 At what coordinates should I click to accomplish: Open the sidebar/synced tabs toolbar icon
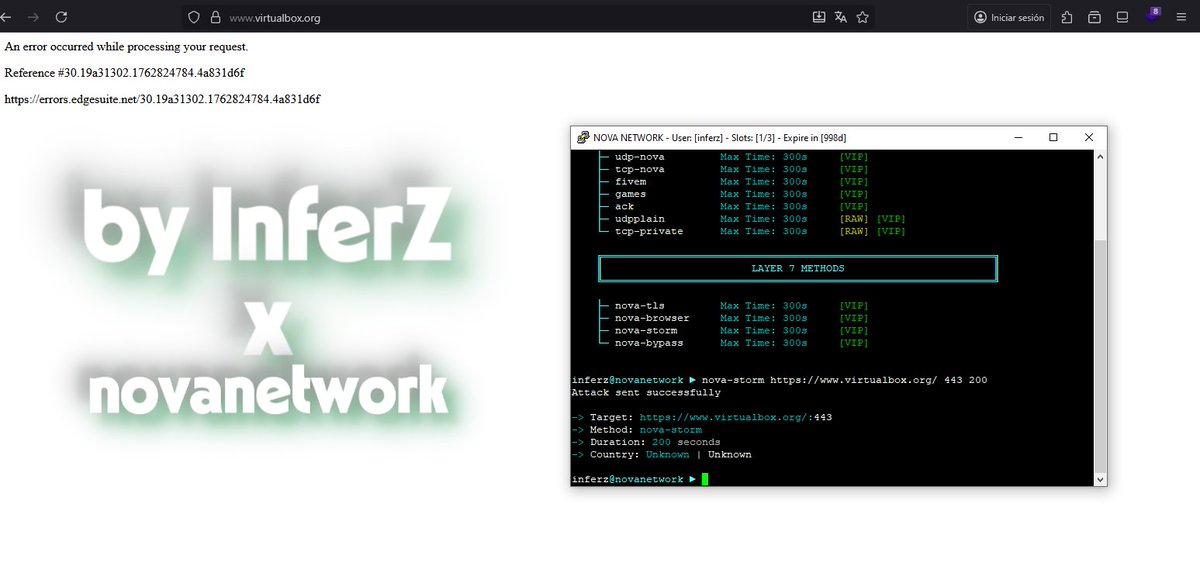pyautogui.click(x=1123, y=17)
